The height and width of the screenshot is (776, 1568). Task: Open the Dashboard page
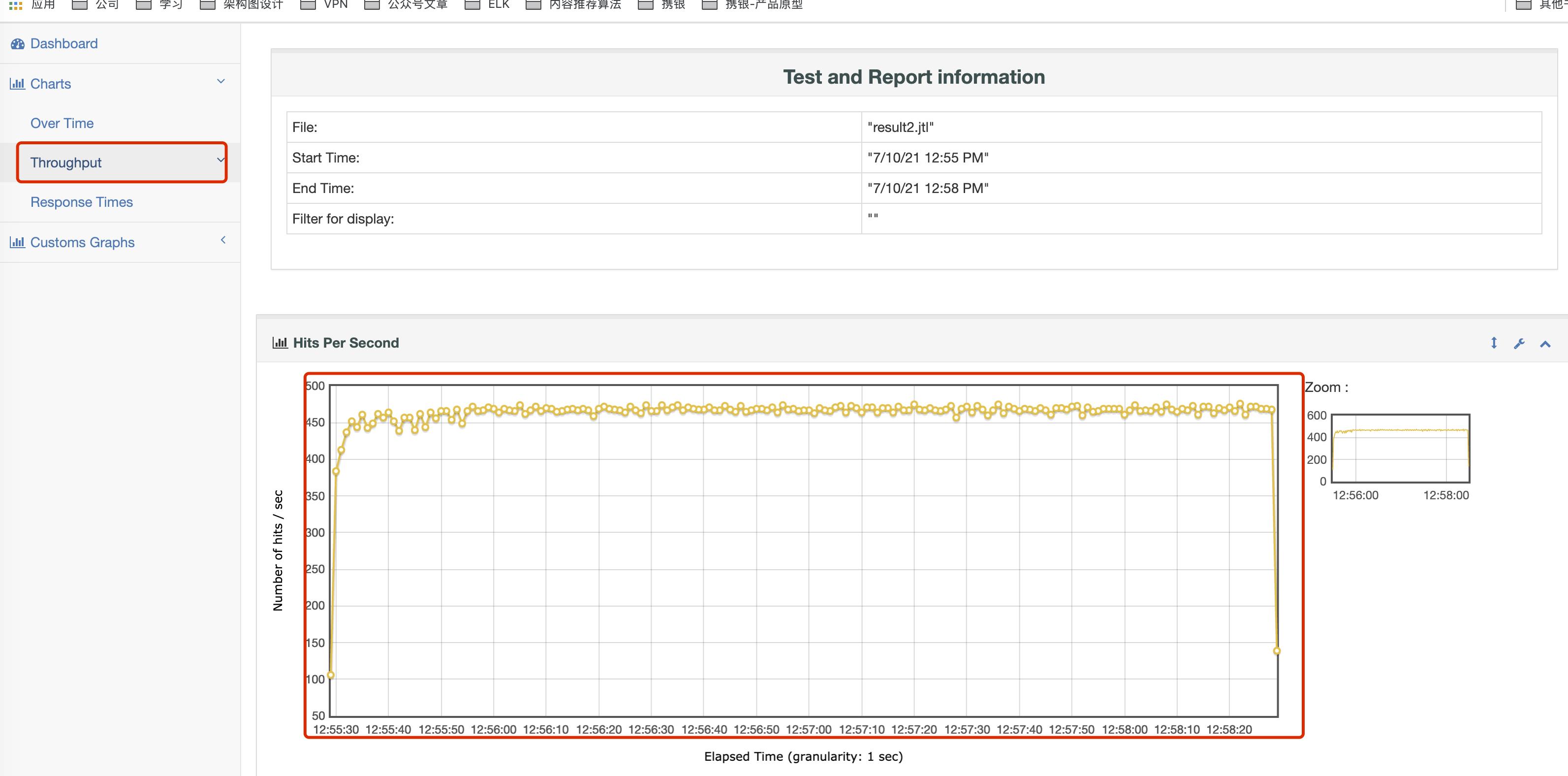click(x=64, y=43)
